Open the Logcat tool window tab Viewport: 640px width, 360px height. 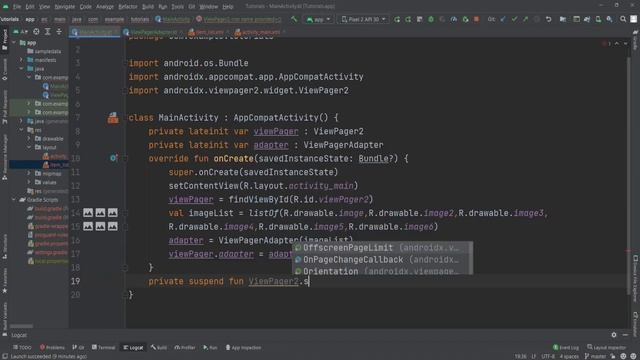(133, 348)
